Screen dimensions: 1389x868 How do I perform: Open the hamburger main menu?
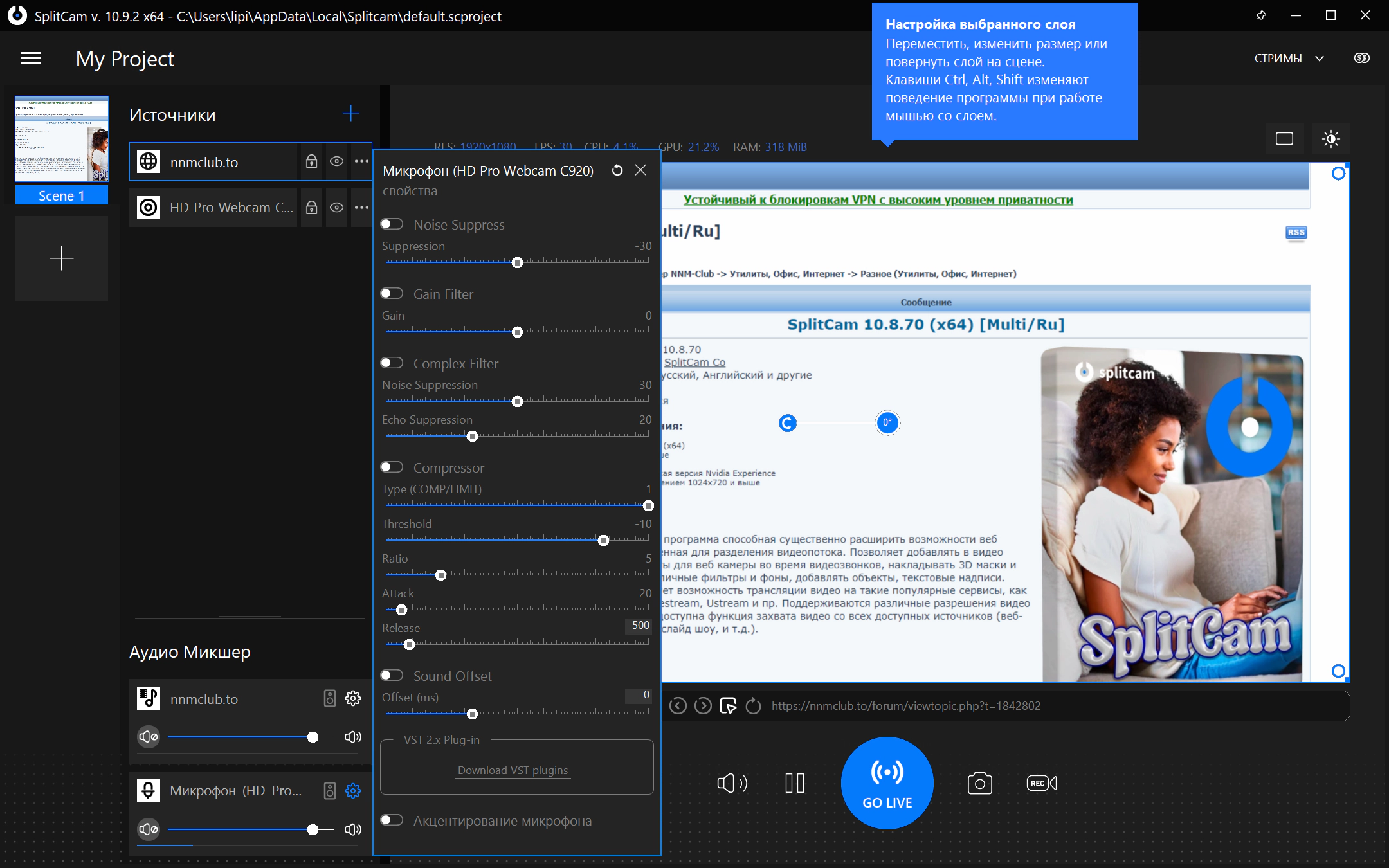click(31, 59)
